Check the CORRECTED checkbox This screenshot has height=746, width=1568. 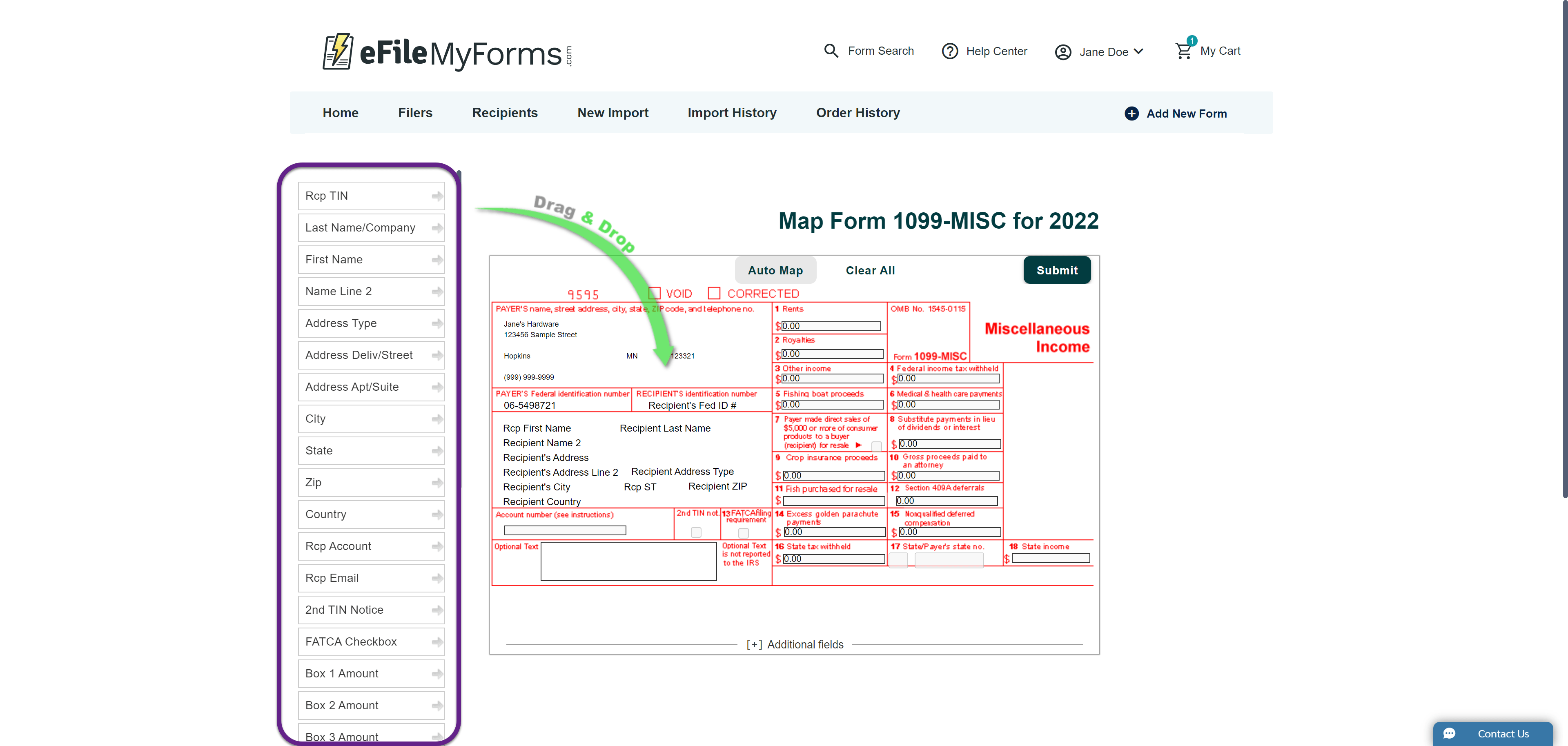[x=714, y=293]
